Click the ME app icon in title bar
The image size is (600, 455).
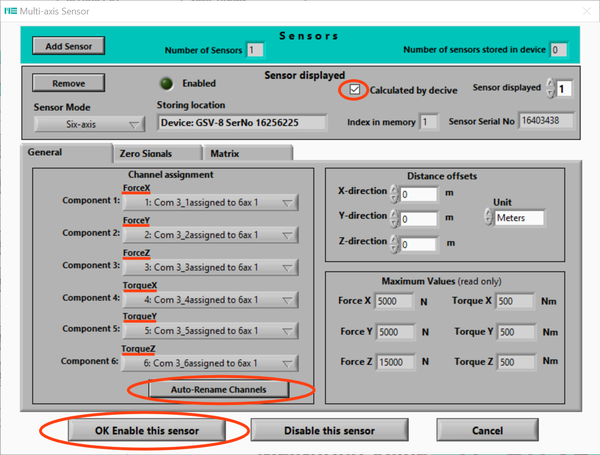pyautogui.click(x=15, y=11)
